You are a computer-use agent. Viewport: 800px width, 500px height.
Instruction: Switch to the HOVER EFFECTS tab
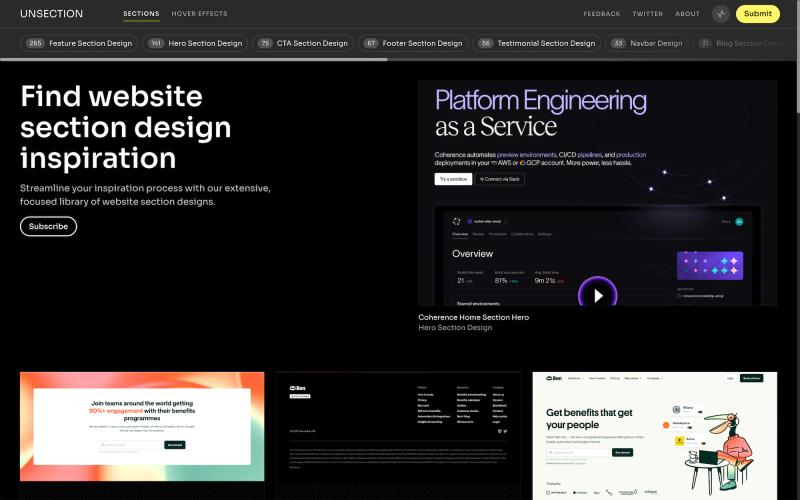coord(199,14)
